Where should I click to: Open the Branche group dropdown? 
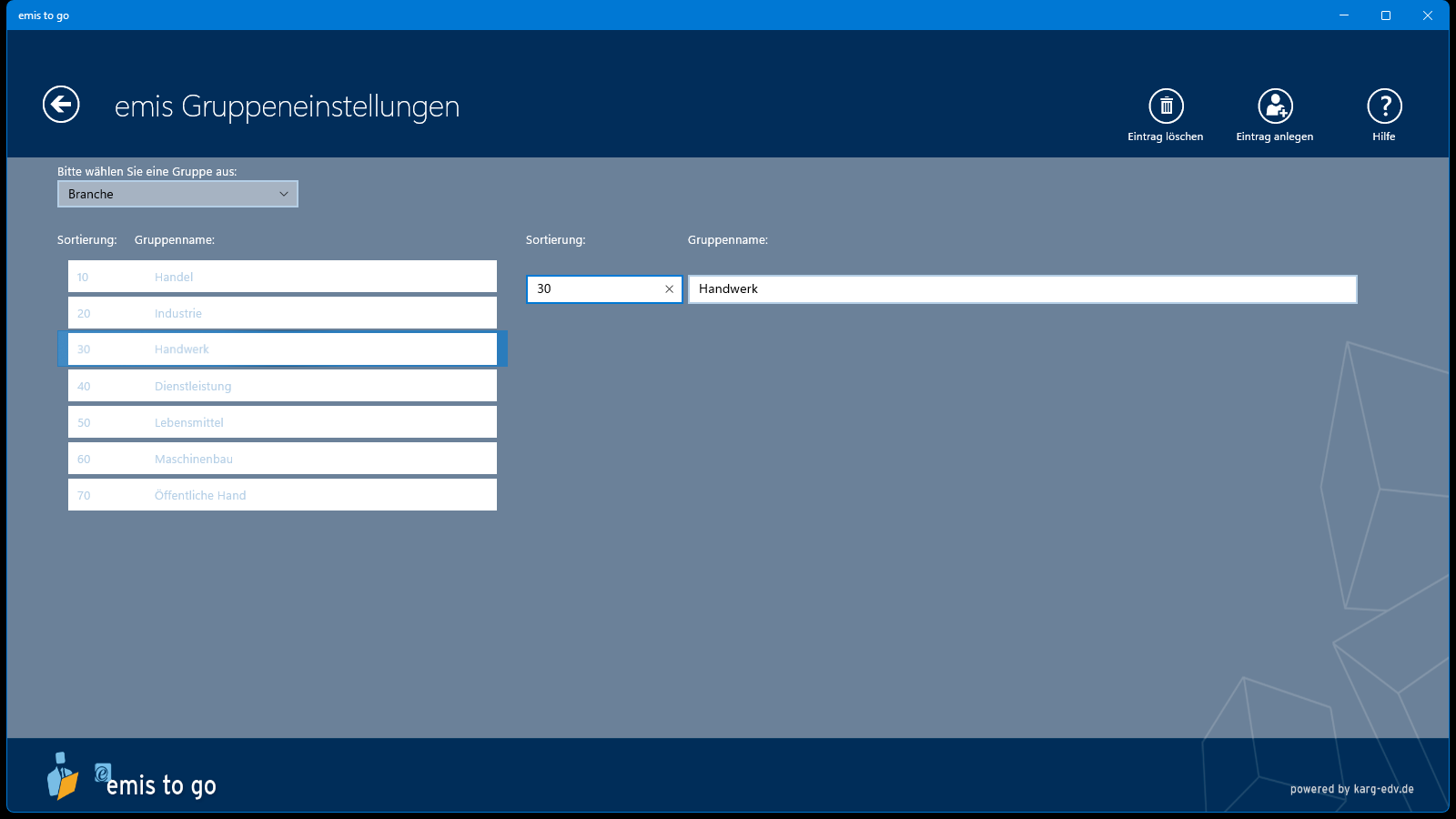(177, 194)
